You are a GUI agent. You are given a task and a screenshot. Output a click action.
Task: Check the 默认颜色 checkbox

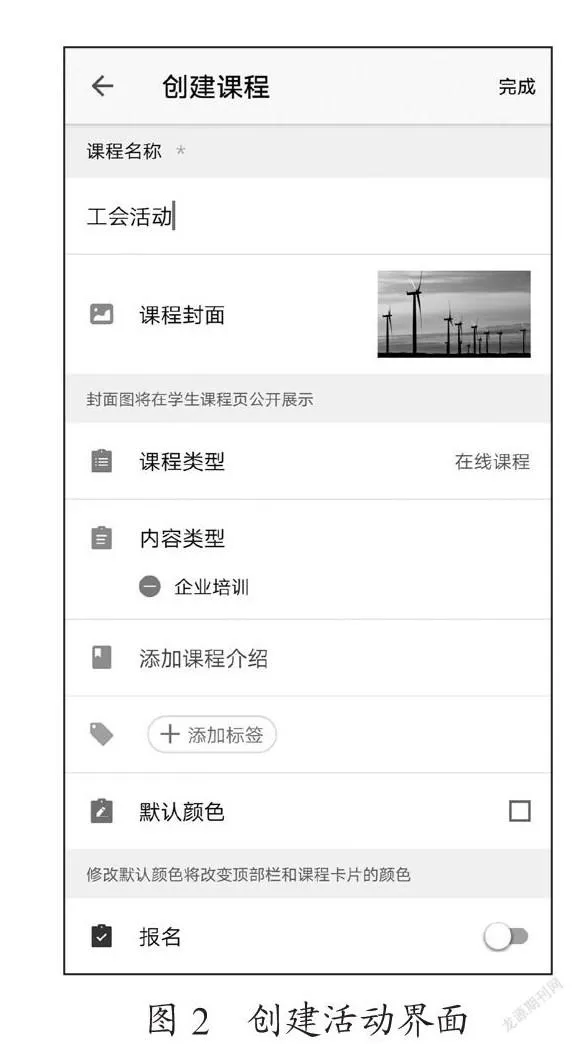(519, 811)
